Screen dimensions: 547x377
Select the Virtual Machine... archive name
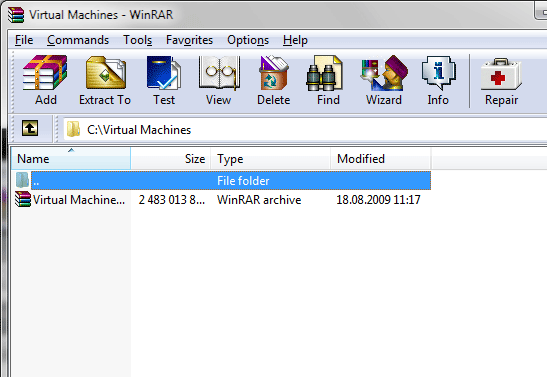[x=79, y=200]
